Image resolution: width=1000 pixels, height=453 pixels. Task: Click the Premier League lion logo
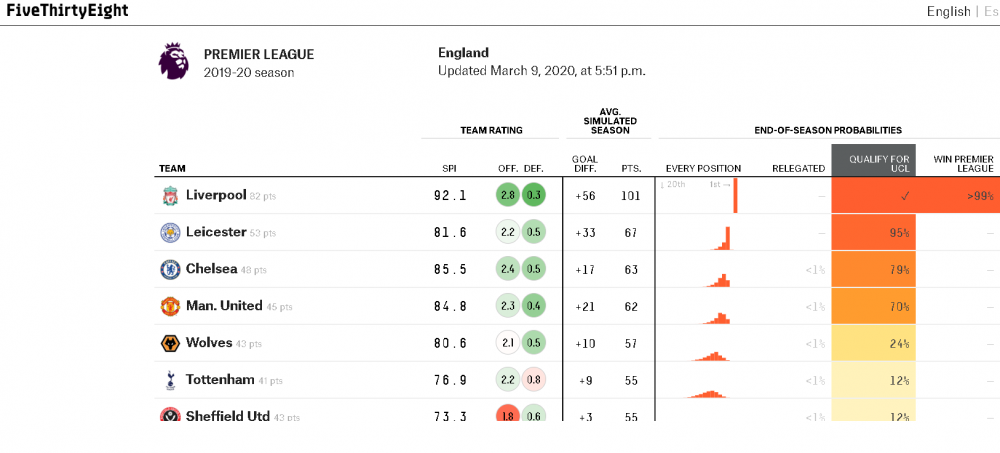click(x=173, y=62)
